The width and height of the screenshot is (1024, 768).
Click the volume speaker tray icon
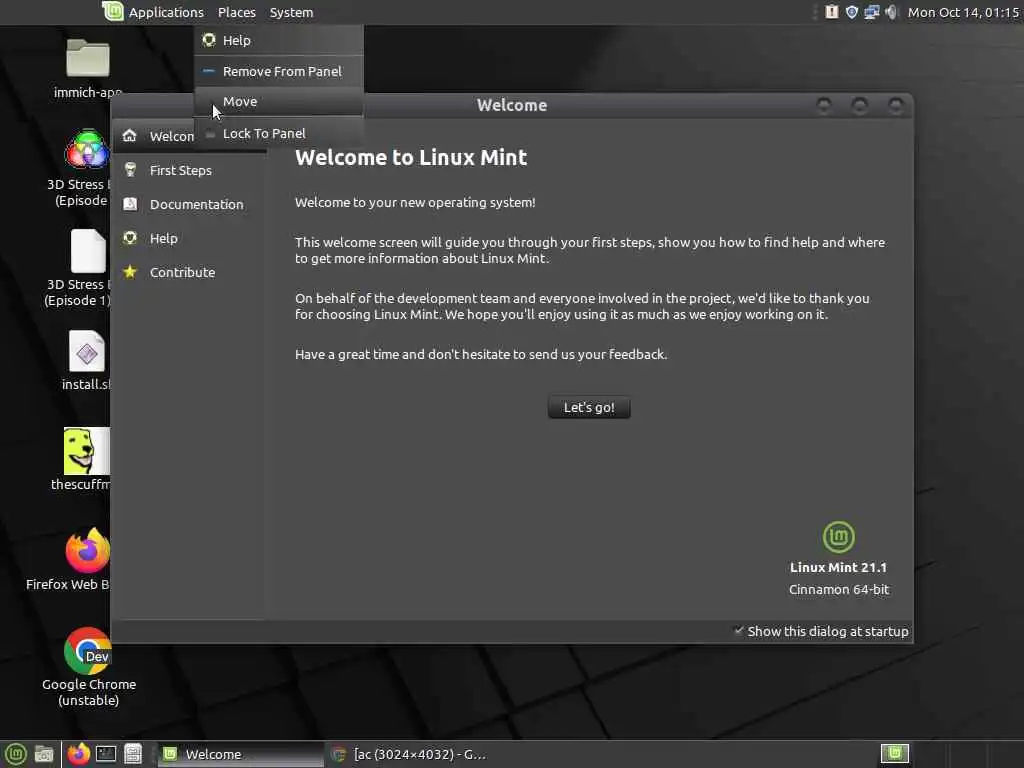tap(891, 12)
